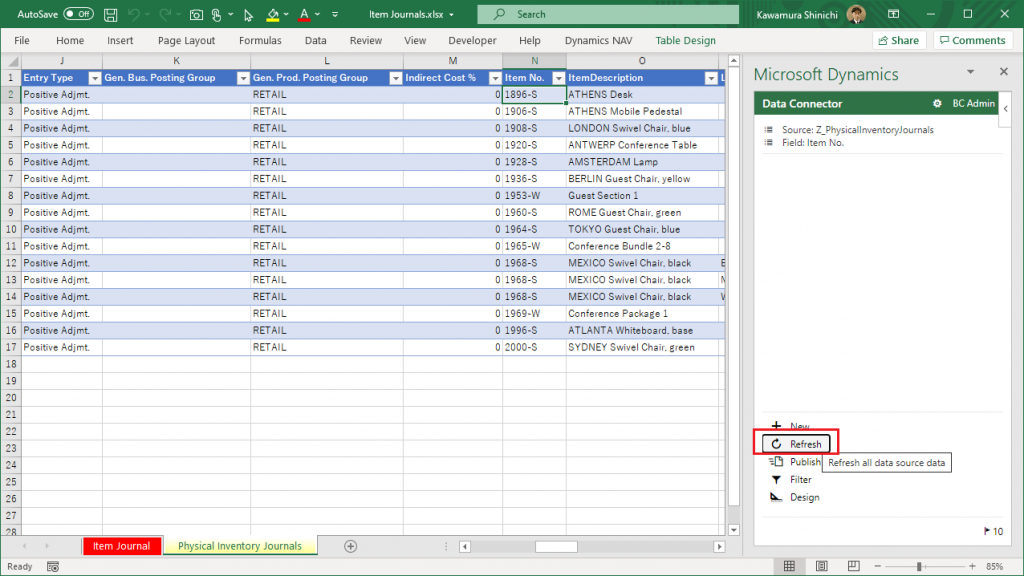Open the Data ribbon tab
The height and width of the screenshot is (576, 1024).
[315, 40]
